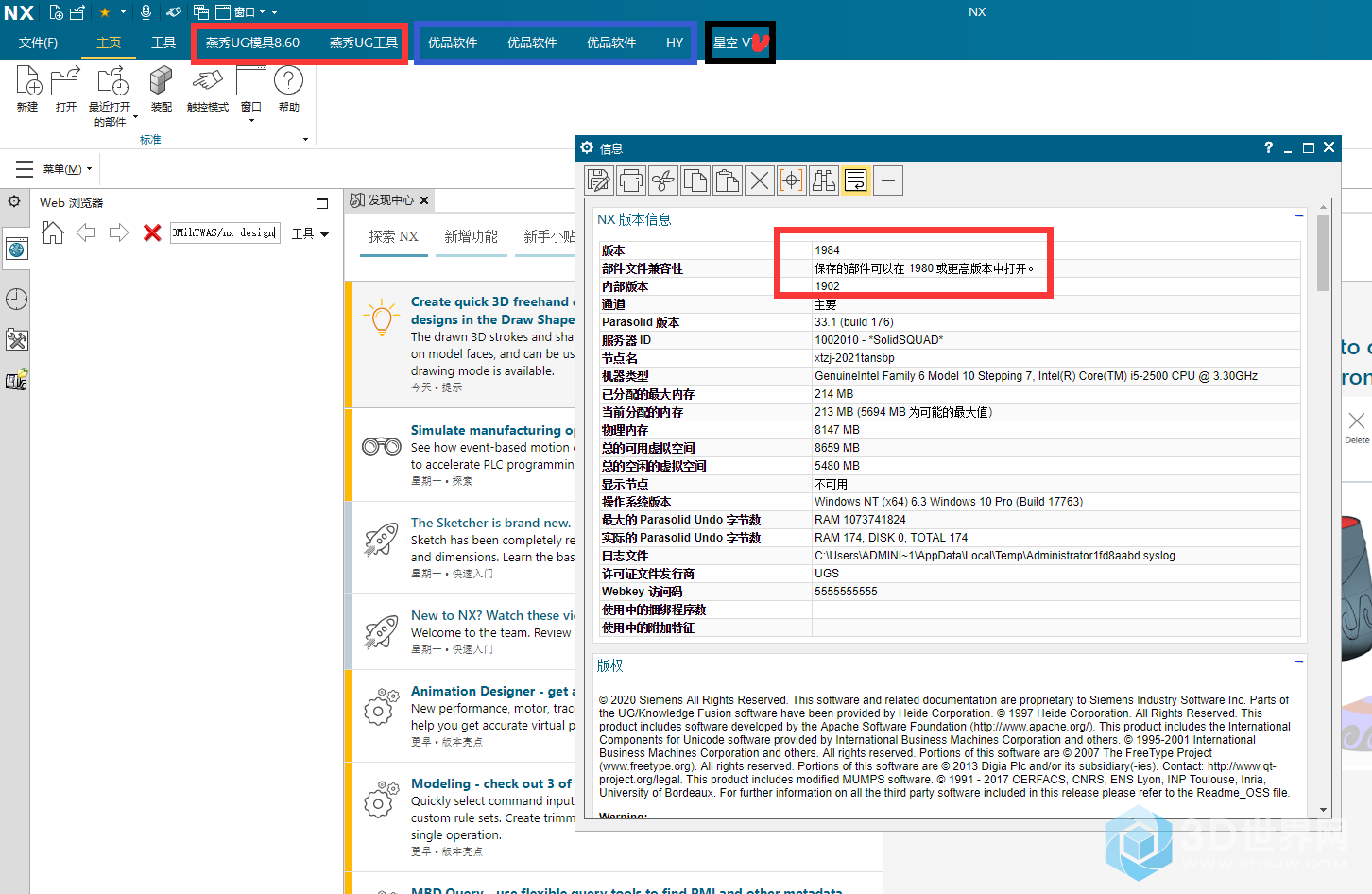Click the bracketed target icon in 信息 toolbar
Image resolution: width=1372 pixels, height=894 pixels.
792,180
